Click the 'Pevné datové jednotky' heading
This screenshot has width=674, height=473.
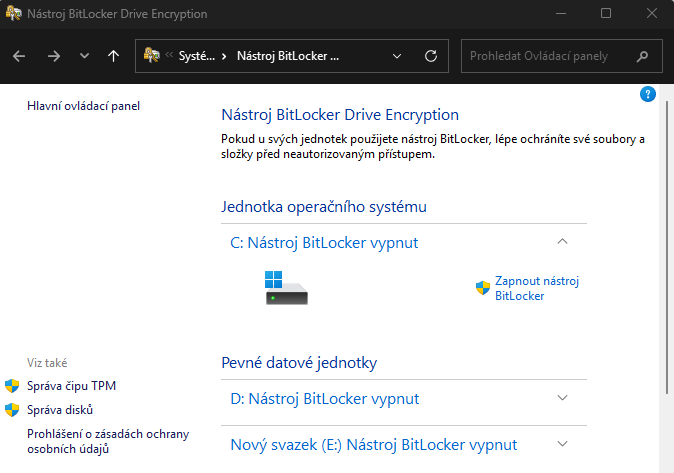[299, 363]
